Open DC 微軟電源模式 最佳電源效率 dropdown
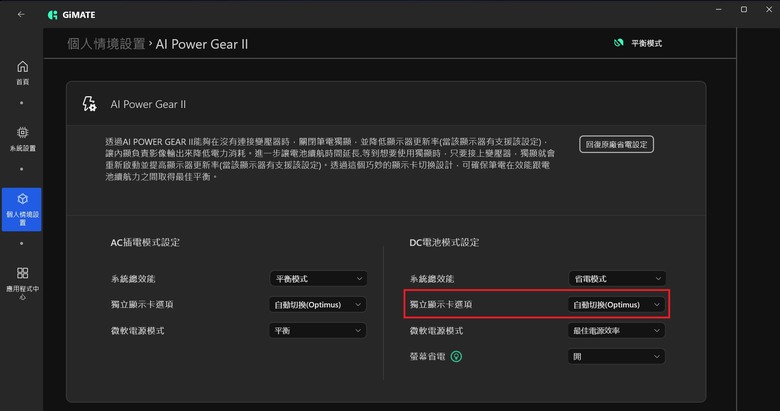780x411 pixels. point(617,330)
